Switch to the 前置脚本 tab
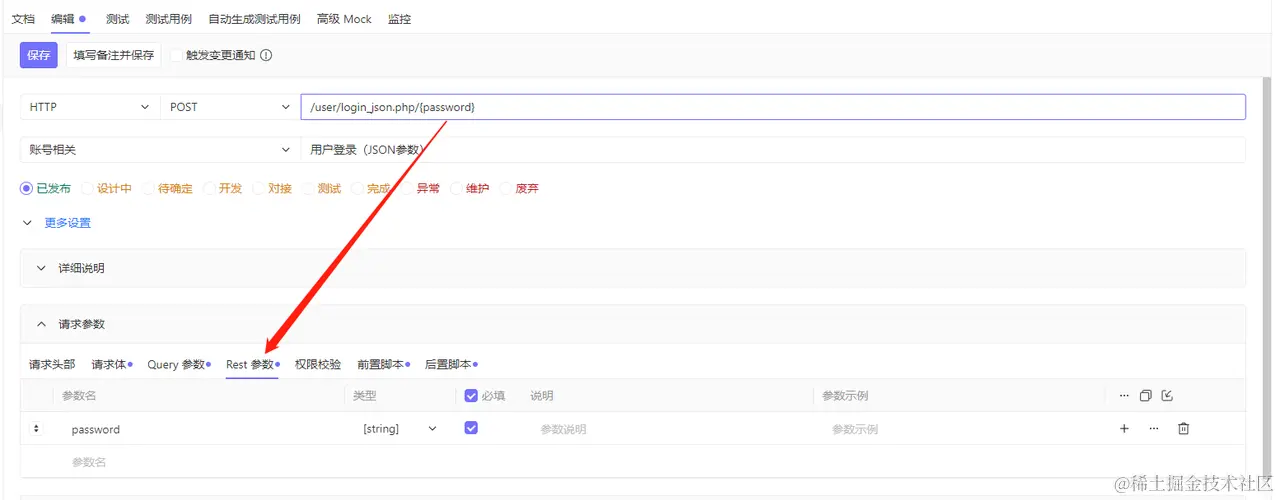Image resolution: width=1280 pixels, height=500 pixels. (381, 365)
